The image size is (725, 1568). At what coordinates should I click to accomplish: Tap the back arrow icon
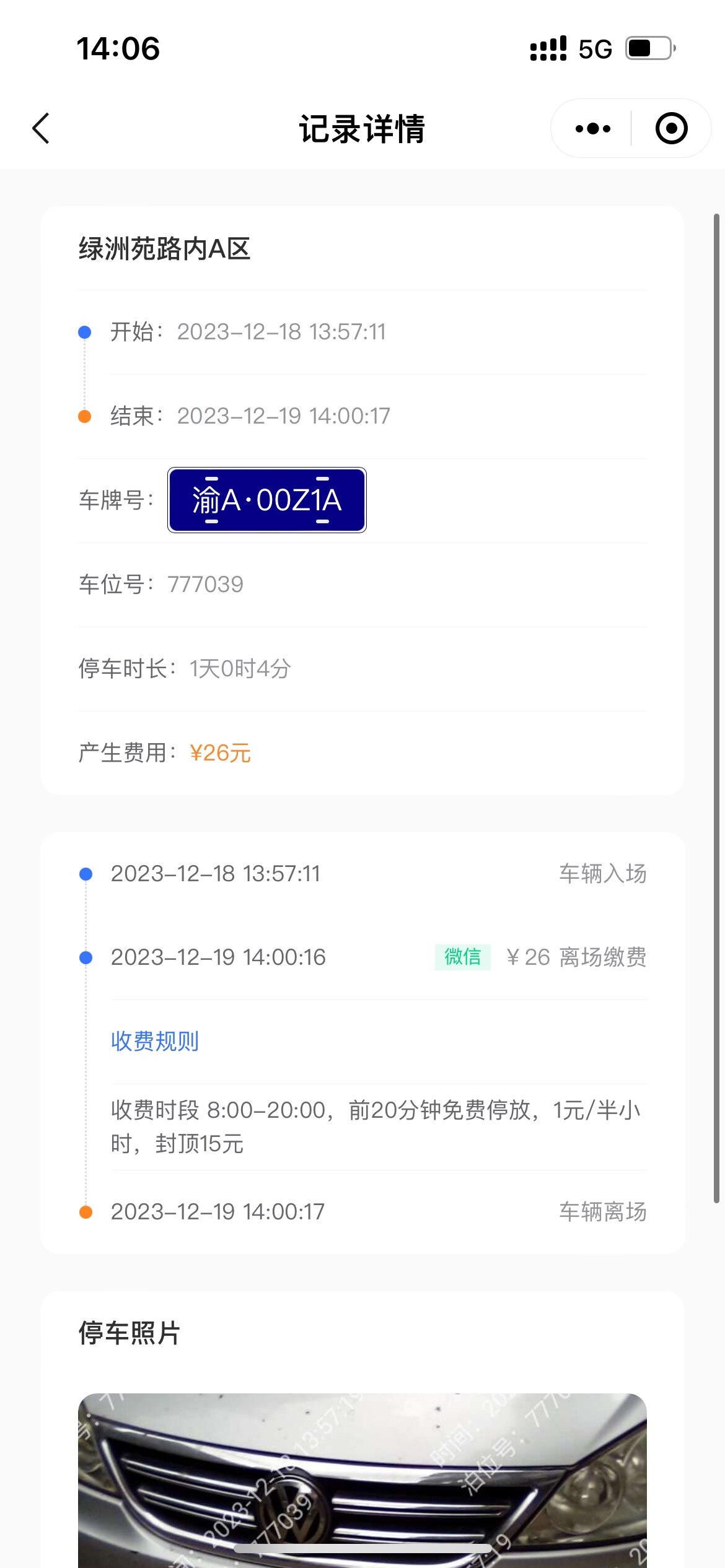coord(41,129)
